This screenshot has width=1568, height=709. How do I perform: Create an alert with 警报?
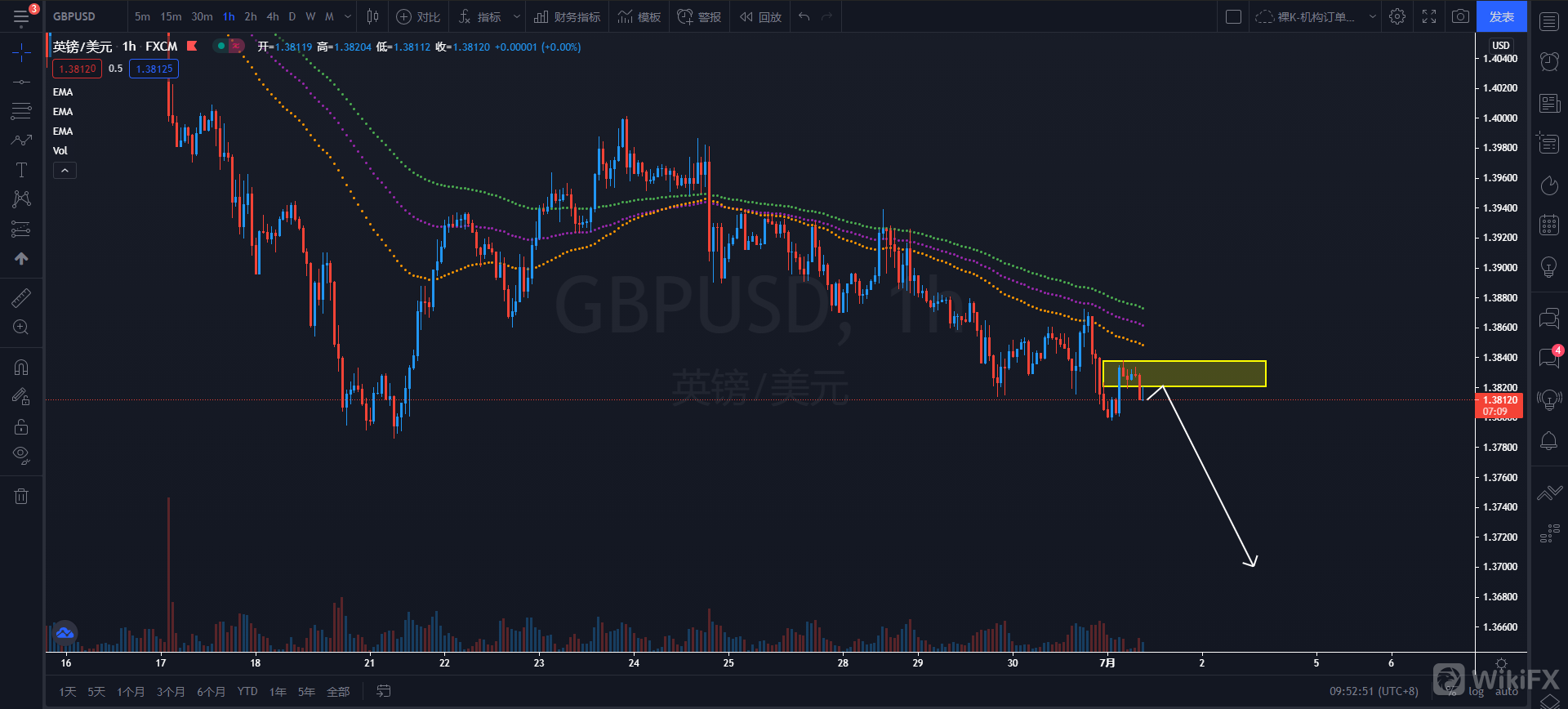[700, 16]
